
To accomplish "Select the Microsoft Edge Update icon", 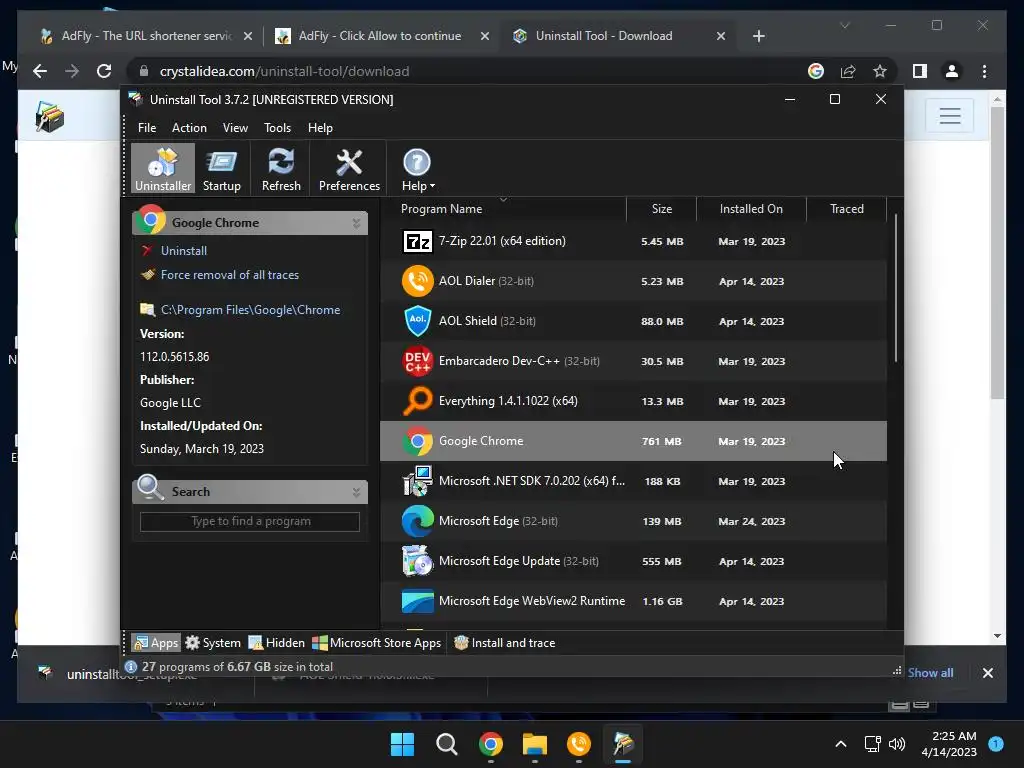I will [x=417, y=561].
